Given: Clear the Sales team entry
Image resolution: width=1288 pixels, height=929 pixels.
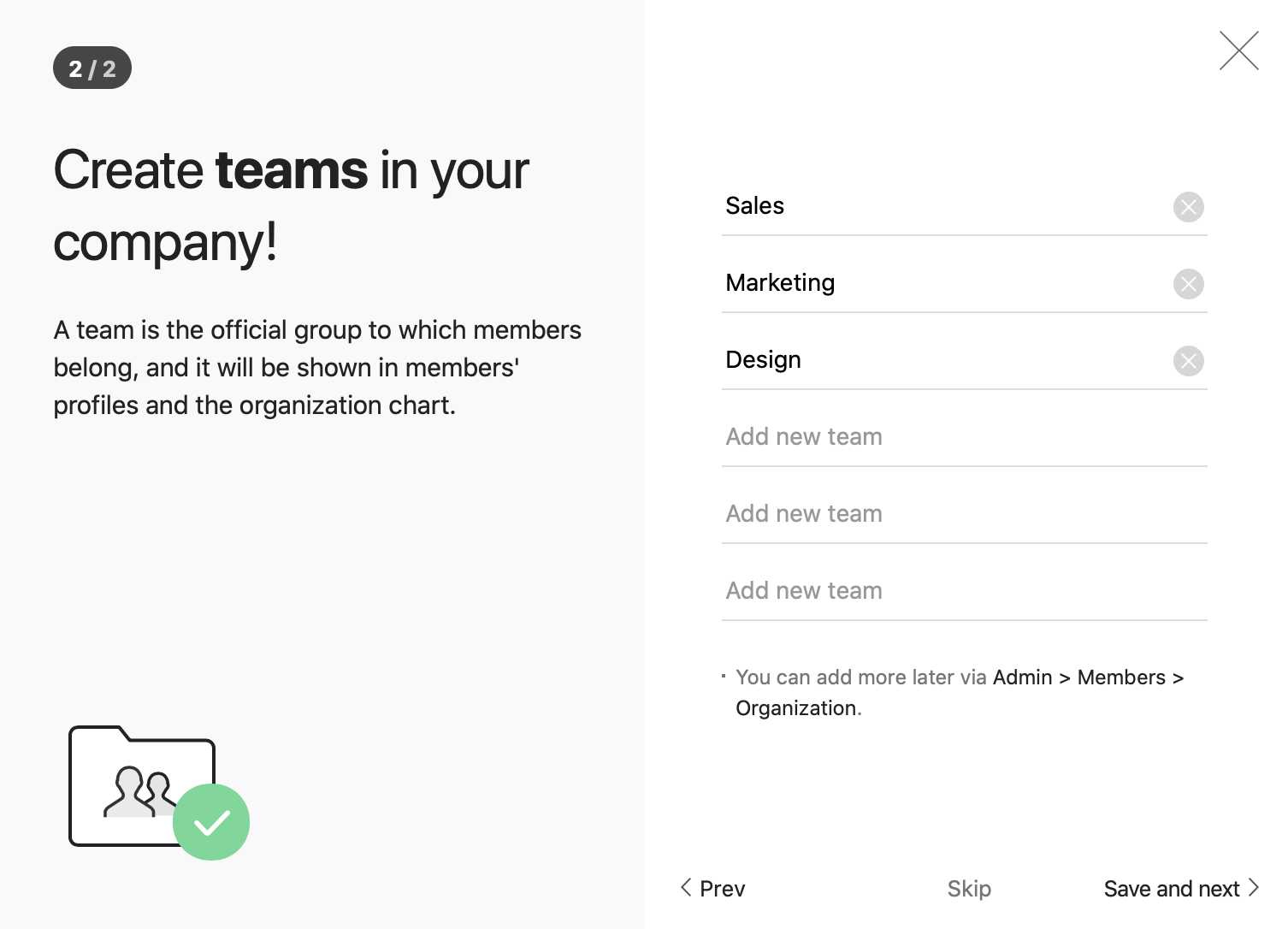Looking at the screenshot, I should click(x=1188, y=207).
